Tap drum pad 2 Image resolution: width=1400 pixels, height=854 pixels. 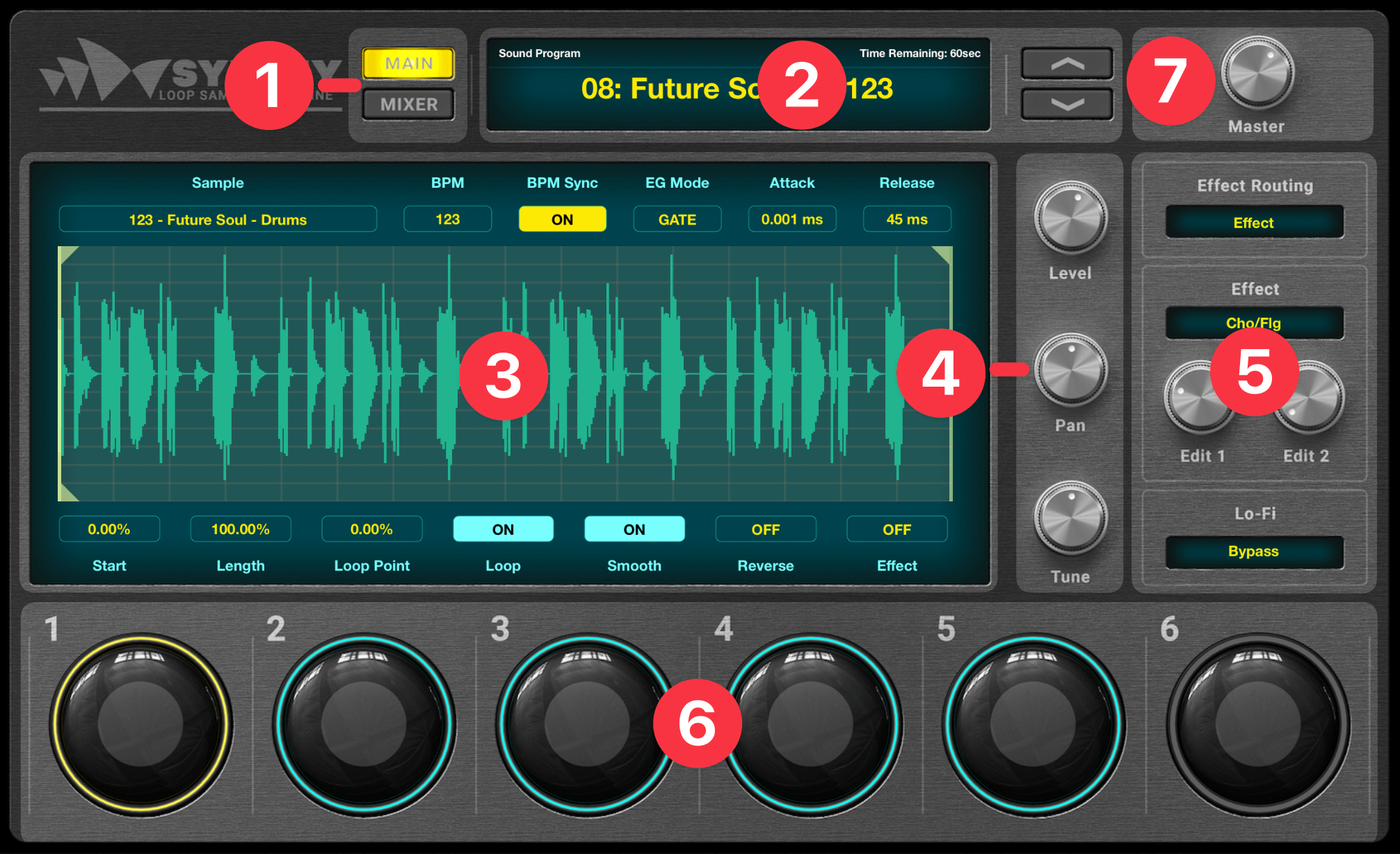tap(364, 723)
